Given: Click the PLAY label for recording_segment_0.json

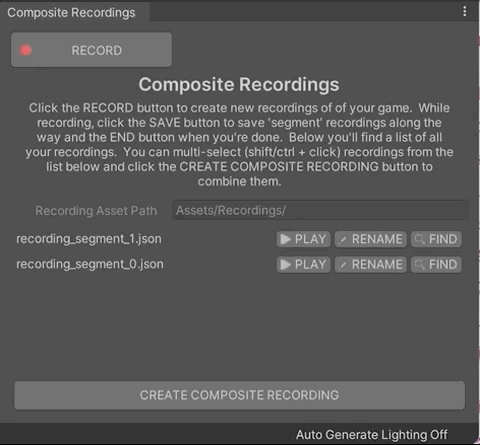Looking at the screenshot, I should click(310, 265).
